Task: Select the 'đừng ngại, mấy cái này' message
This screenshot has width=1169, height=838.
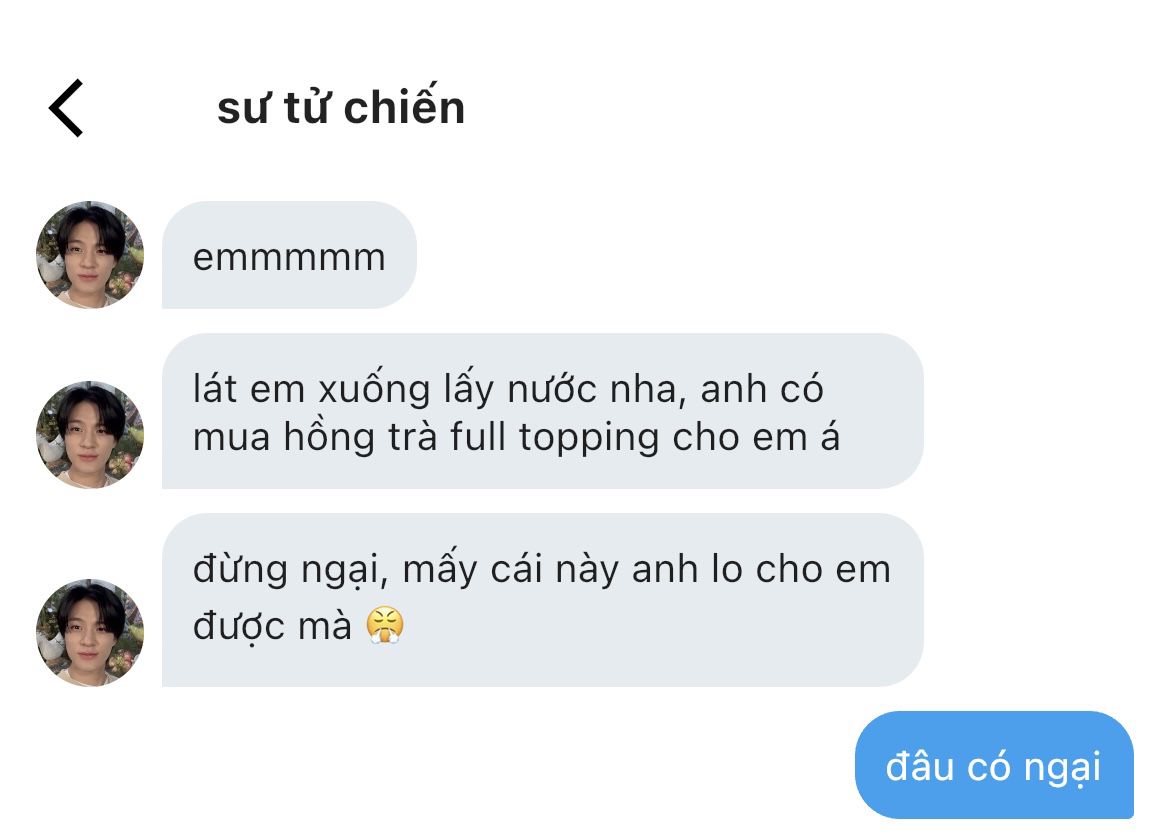Action: tap(543, 600)
